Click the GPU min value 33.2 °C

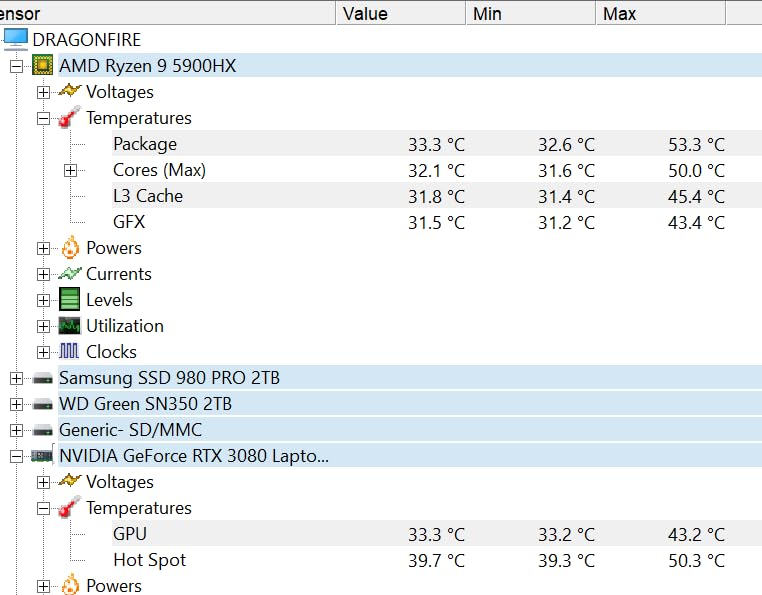[566, 535]
